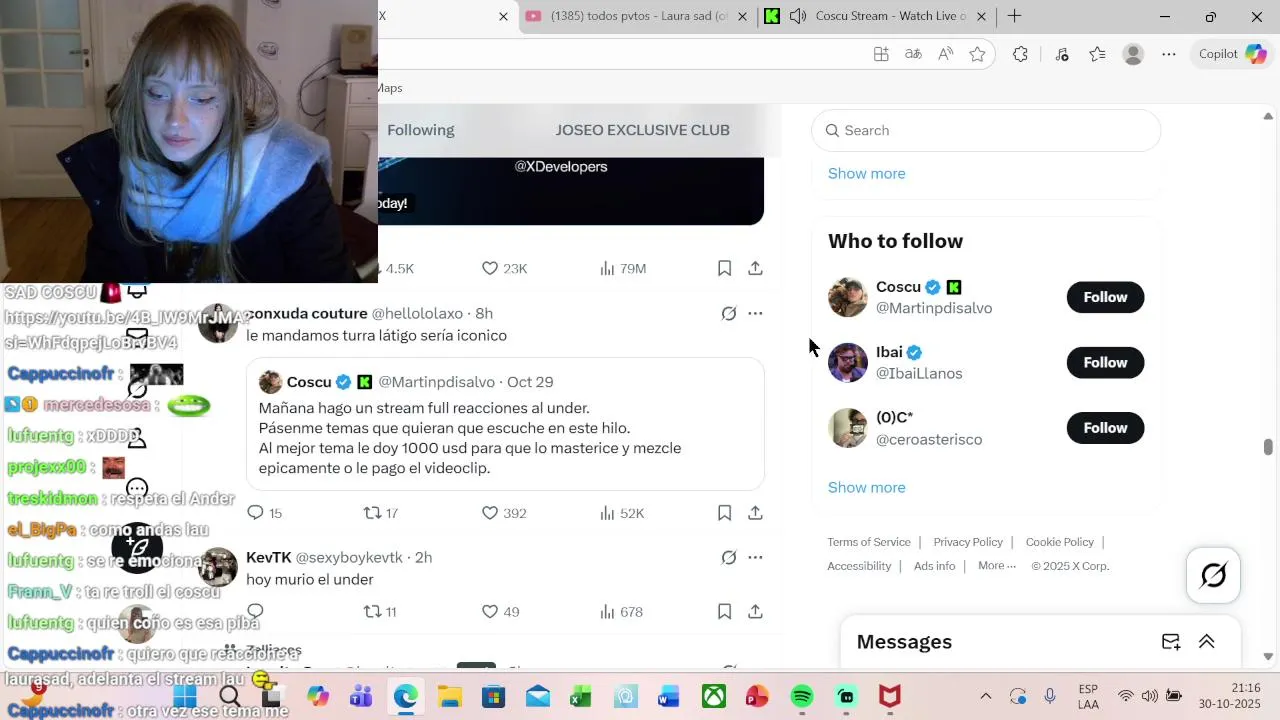Bookmark the conxuda couture quote tweet
Image resolution: width=1280 pixels, height=720 pixels.
pyautogui.click(x=724, y=513)
